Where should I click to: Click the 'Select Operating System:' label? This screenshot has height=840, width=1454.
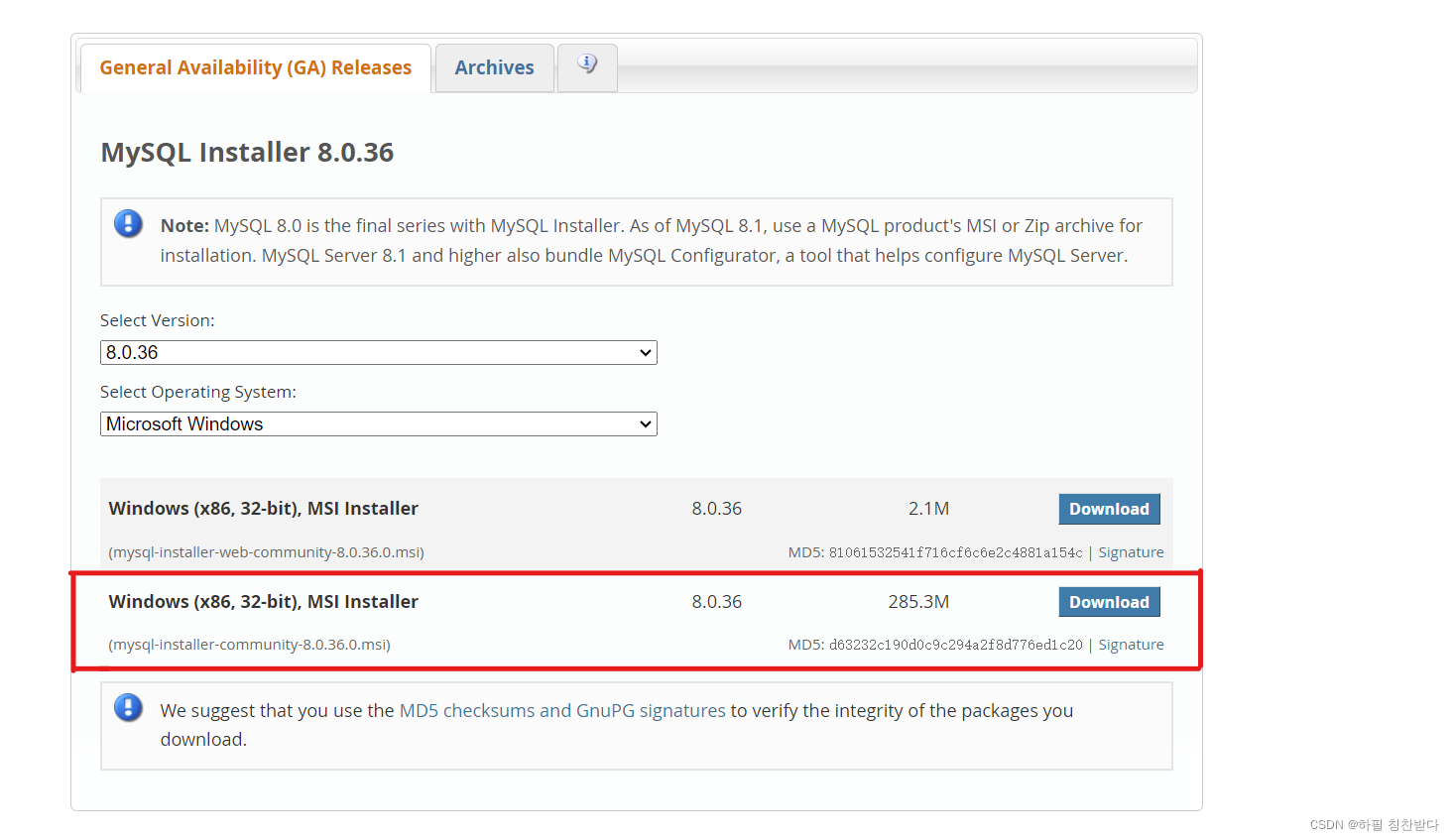[198, 392]
